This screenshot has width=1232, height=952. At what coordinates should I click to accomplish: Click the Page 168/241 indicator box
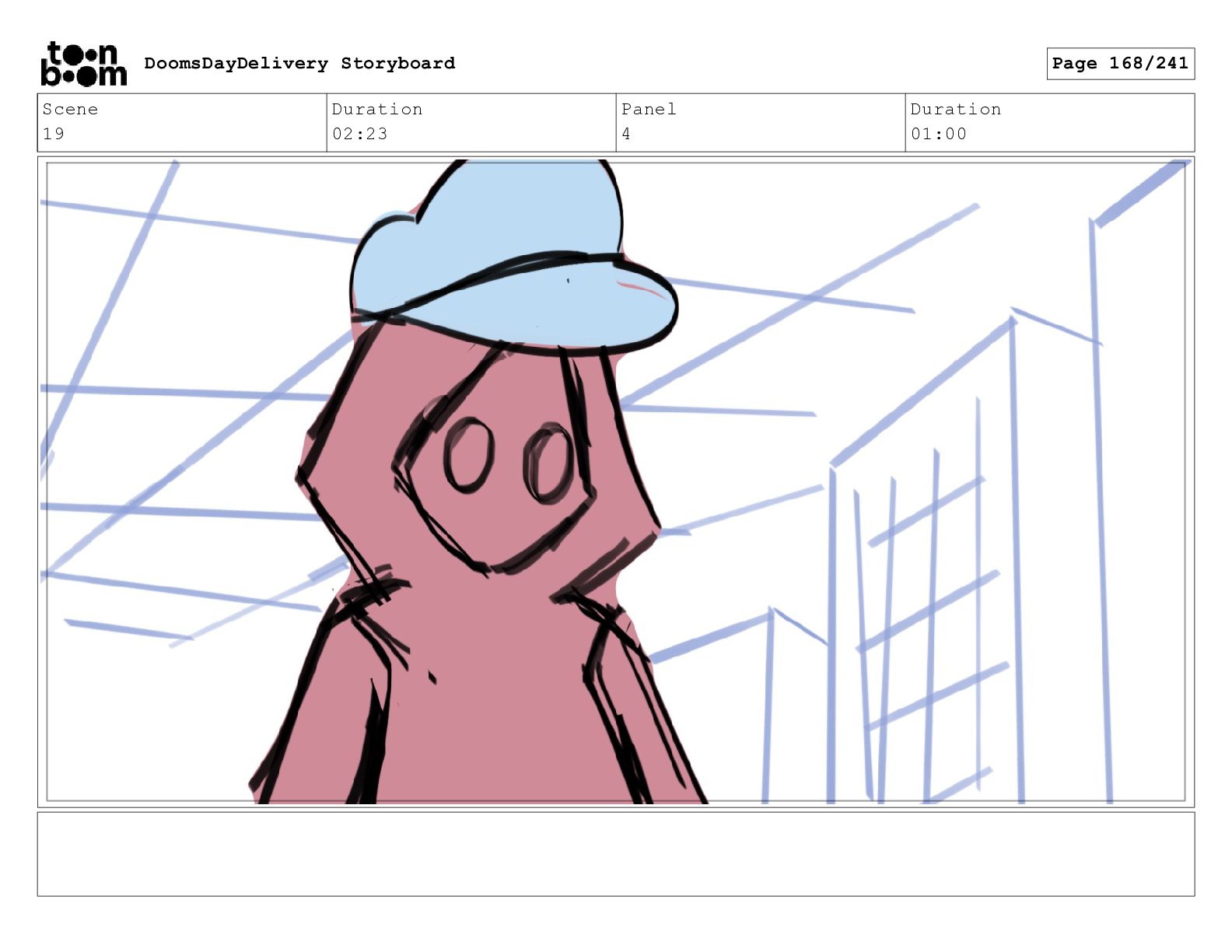click(x=1119, y=64)
